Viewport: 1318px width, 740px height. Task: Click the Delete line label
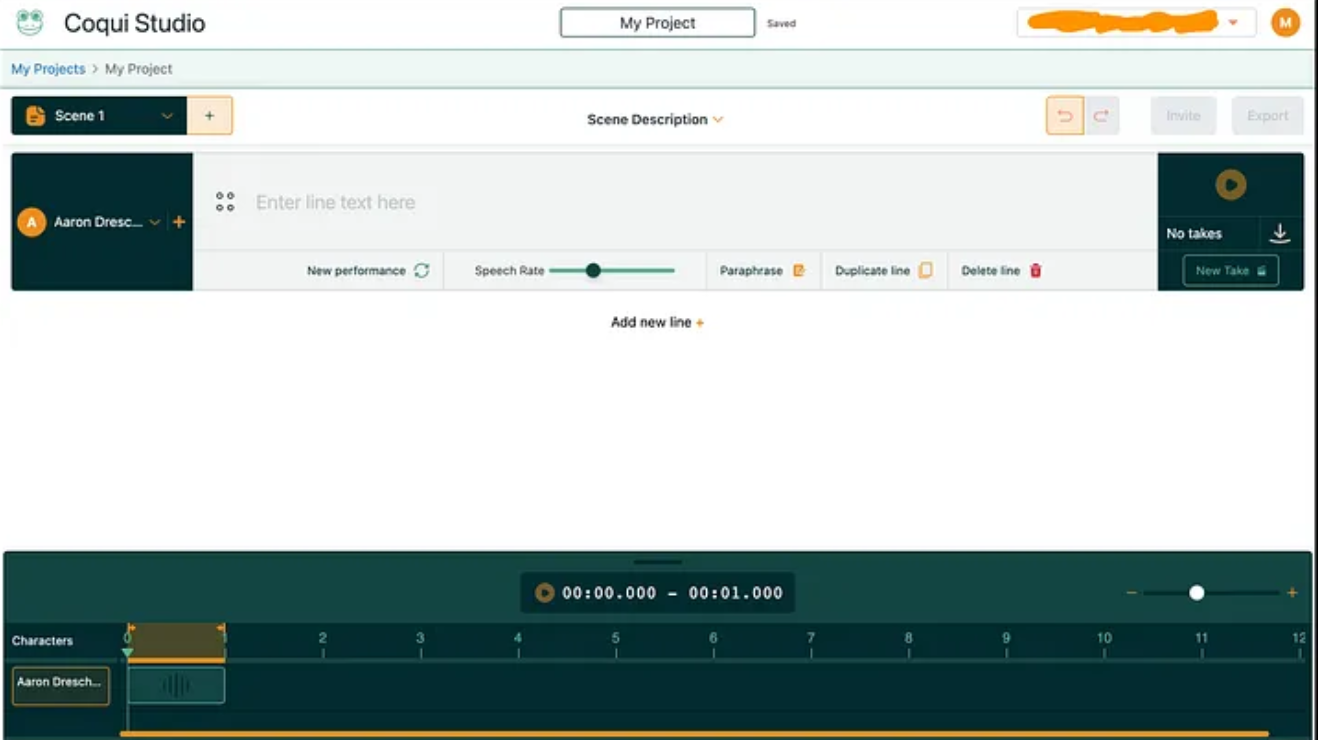coord(990,271)
